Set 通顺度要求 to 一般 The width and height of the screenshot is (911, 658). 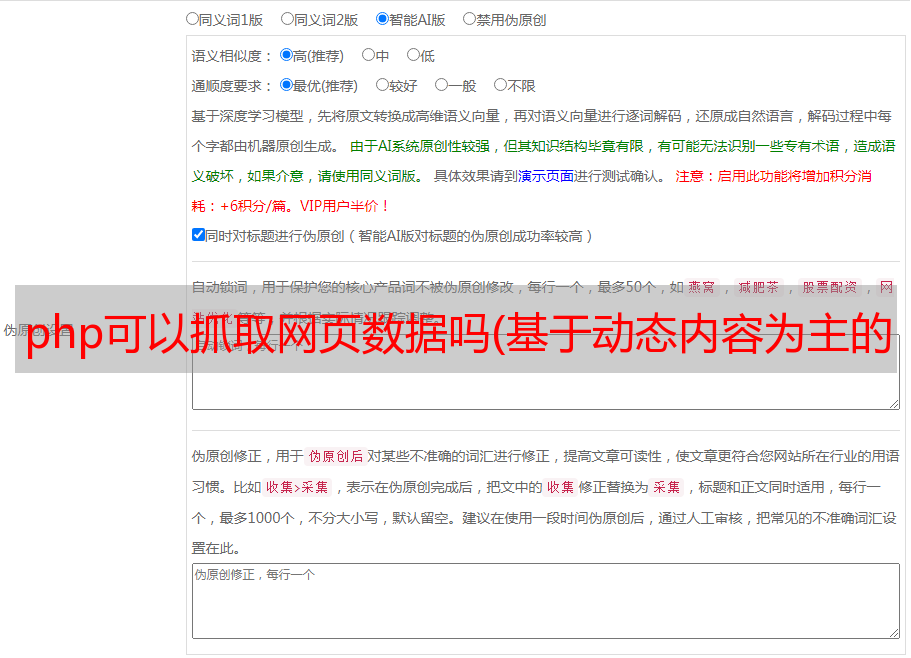click(x=441, y=85)
